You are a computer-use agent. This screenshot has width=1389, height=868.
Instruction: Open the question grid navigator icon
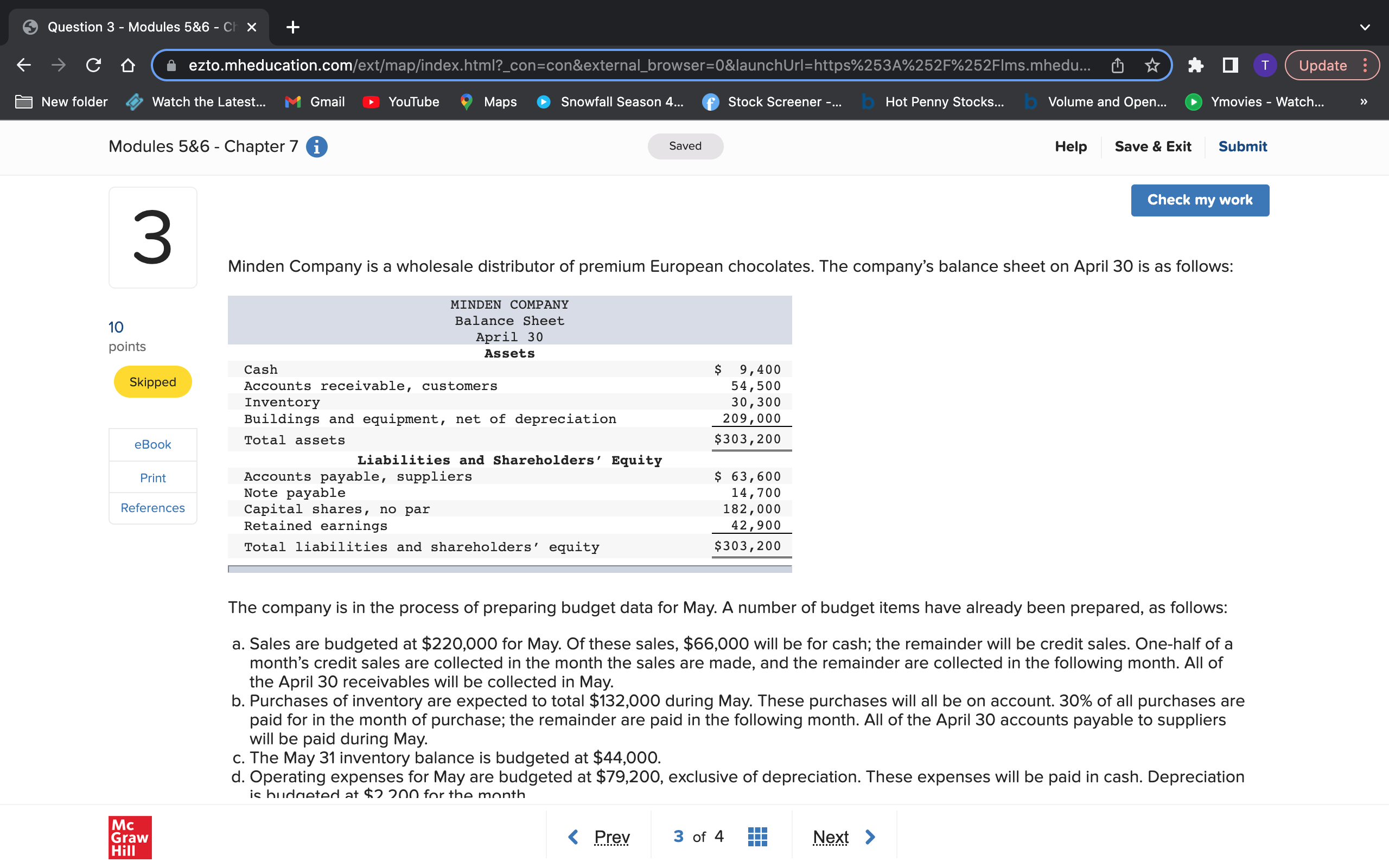point(757,837)
